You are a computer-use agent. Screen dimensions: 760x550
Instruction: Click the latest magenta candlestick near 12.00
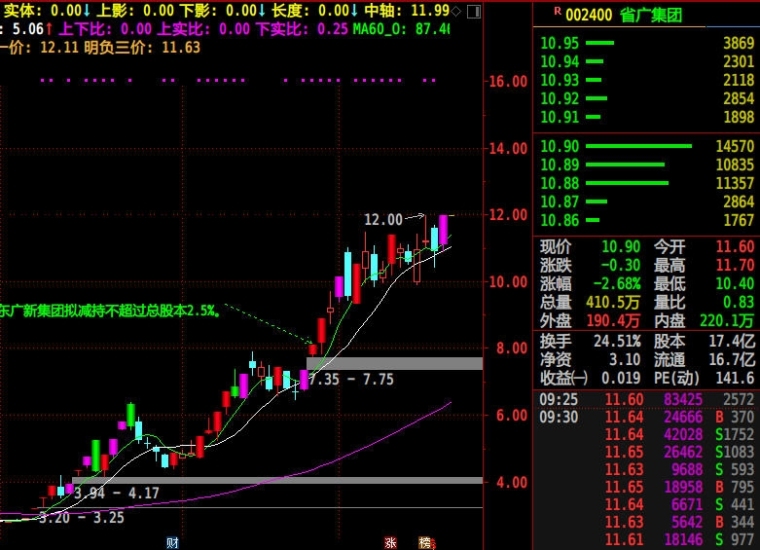(x=443, y=230)
